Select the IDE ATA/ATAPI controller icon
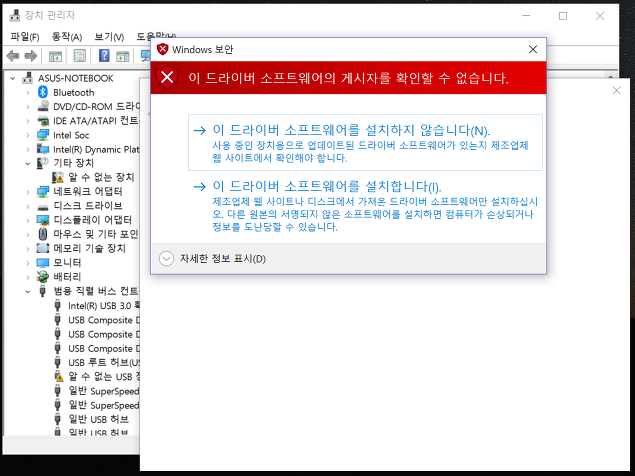The width and height of the screenshot is (635, 476). 43,121
